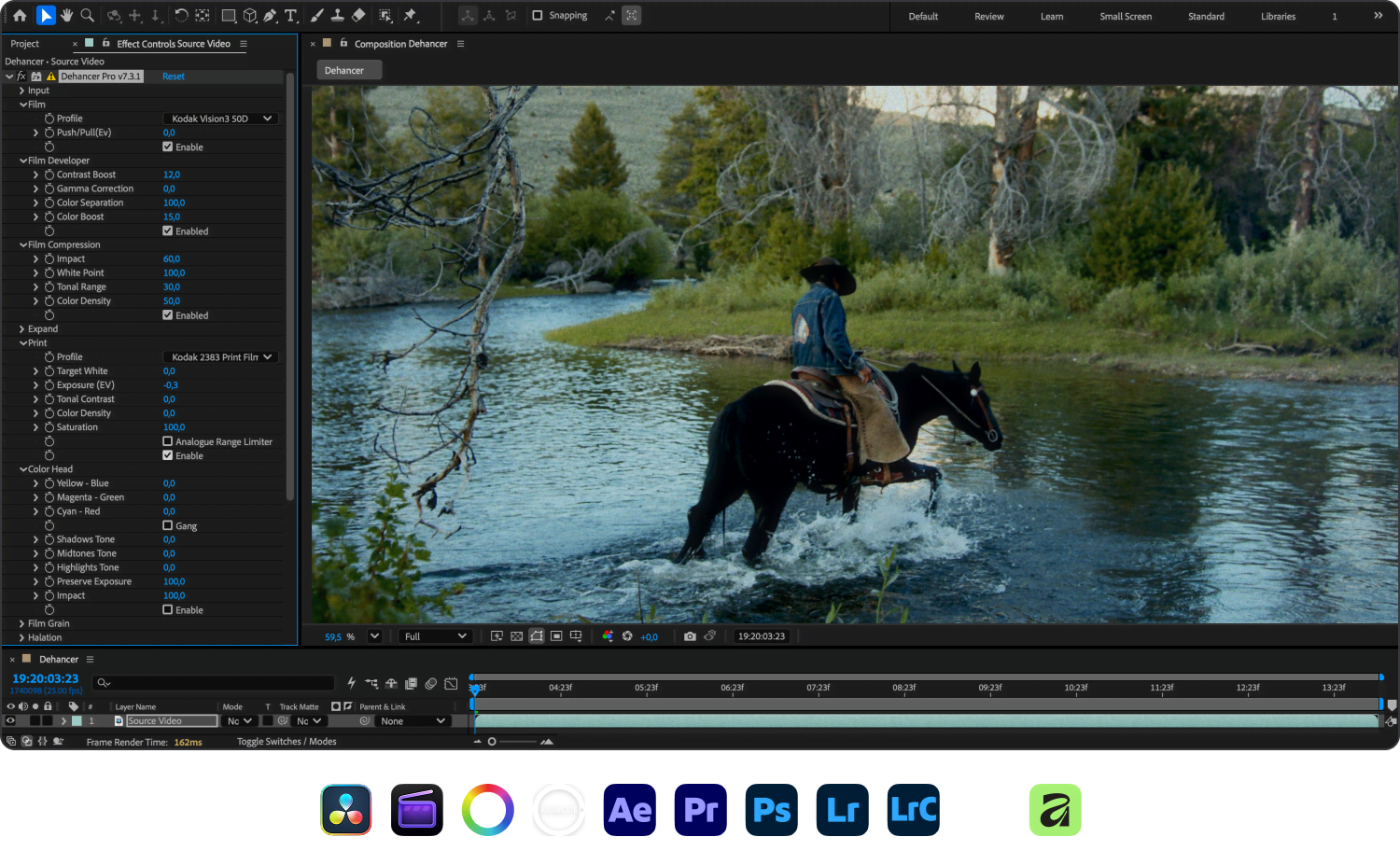This screenshot has height=851, width=1400.
Task: Select the Roto Brush tool
Action: (385, 16)
